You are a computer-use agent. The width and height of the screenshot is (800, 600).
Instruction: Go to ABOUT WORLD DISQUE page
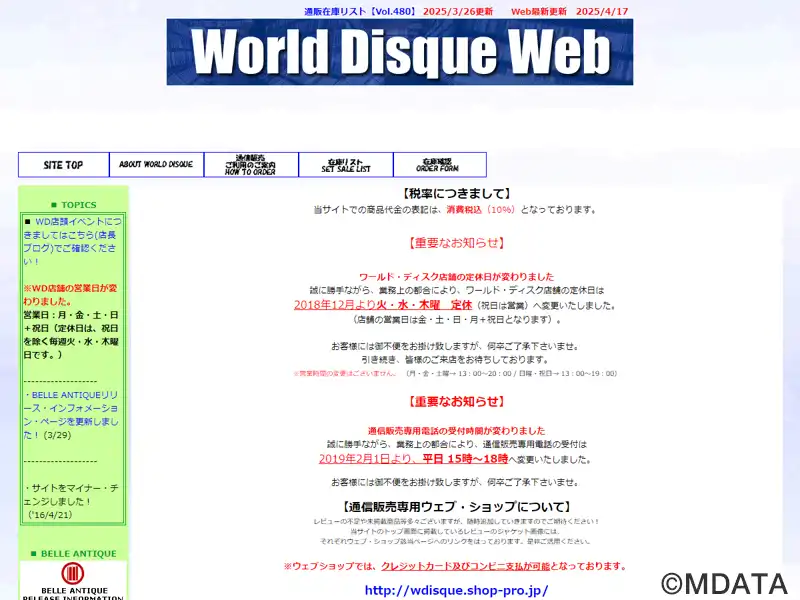[x=157, y=165]
